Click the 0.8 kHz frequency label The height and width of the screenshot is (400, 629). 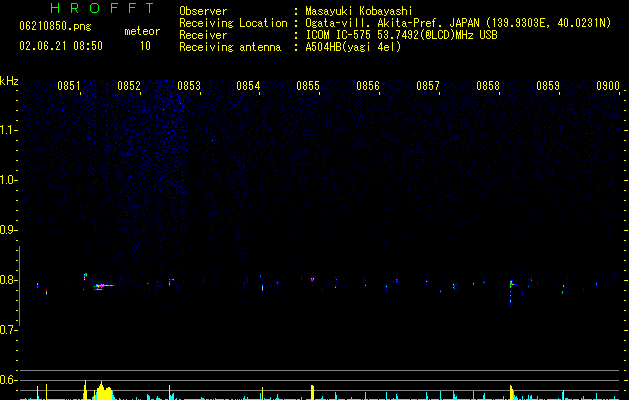click(x=8, y=280)
